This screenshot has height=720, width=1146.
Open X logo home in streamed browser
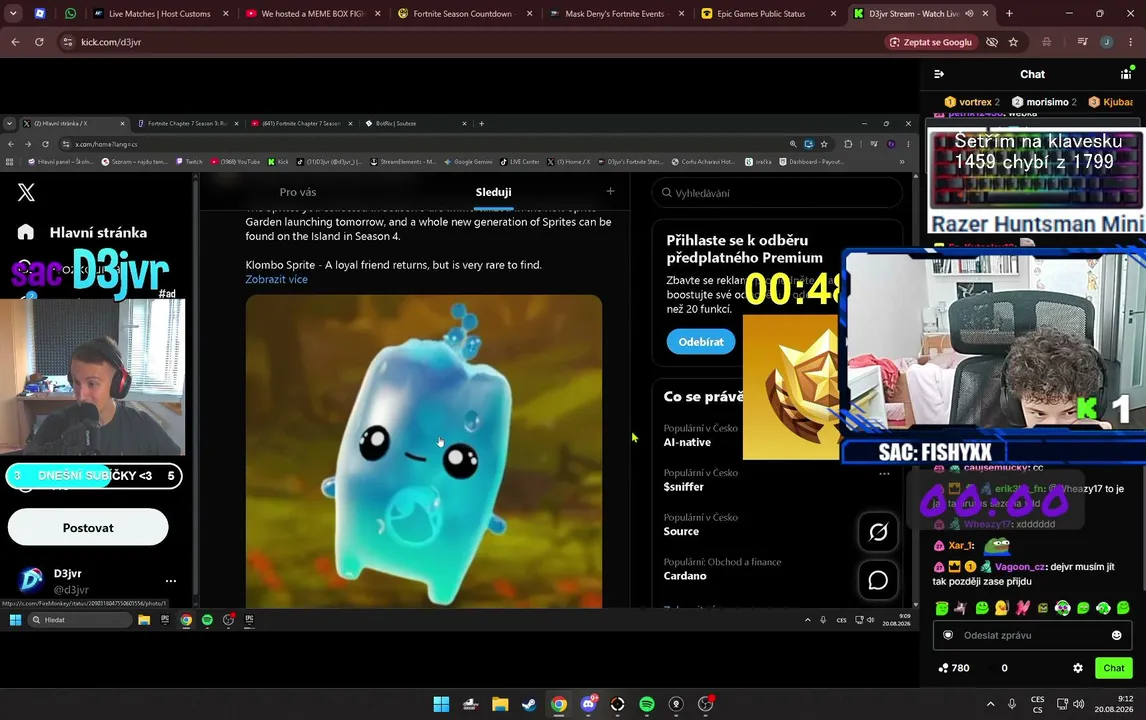(x=26, y=192)
